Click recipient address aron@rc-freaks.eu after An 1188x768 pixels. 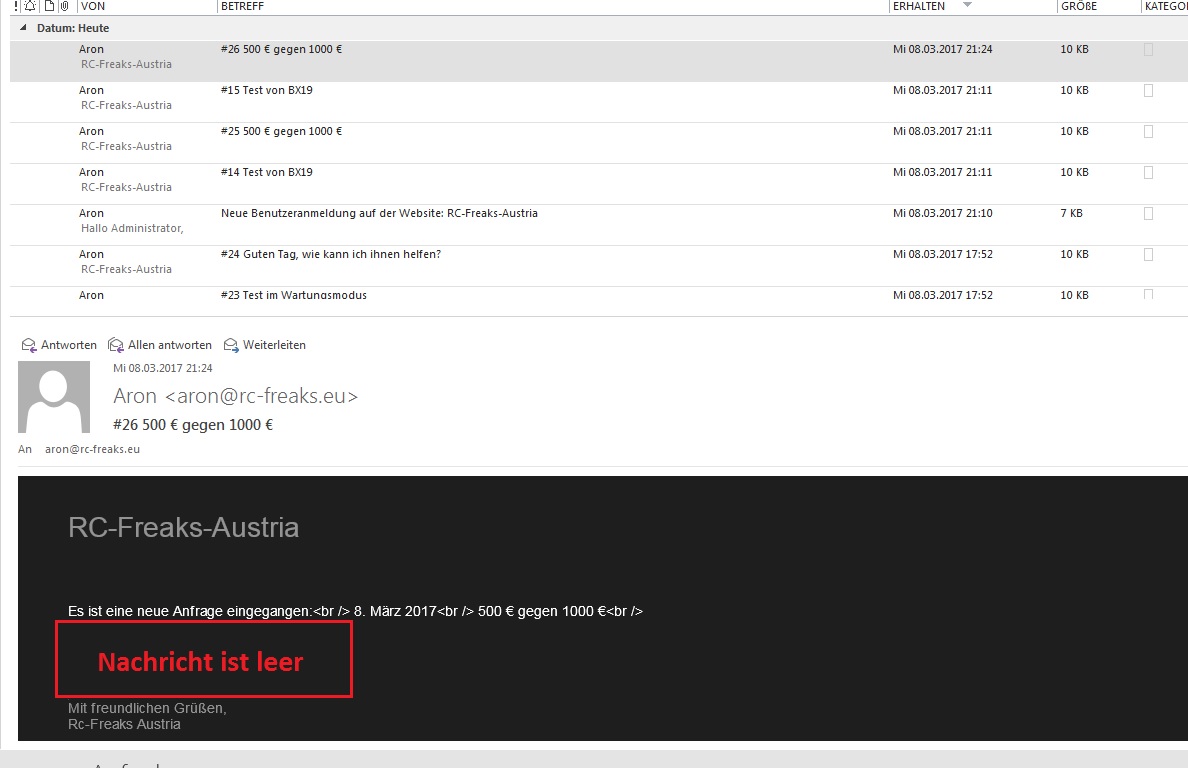[x=92, y=449]
